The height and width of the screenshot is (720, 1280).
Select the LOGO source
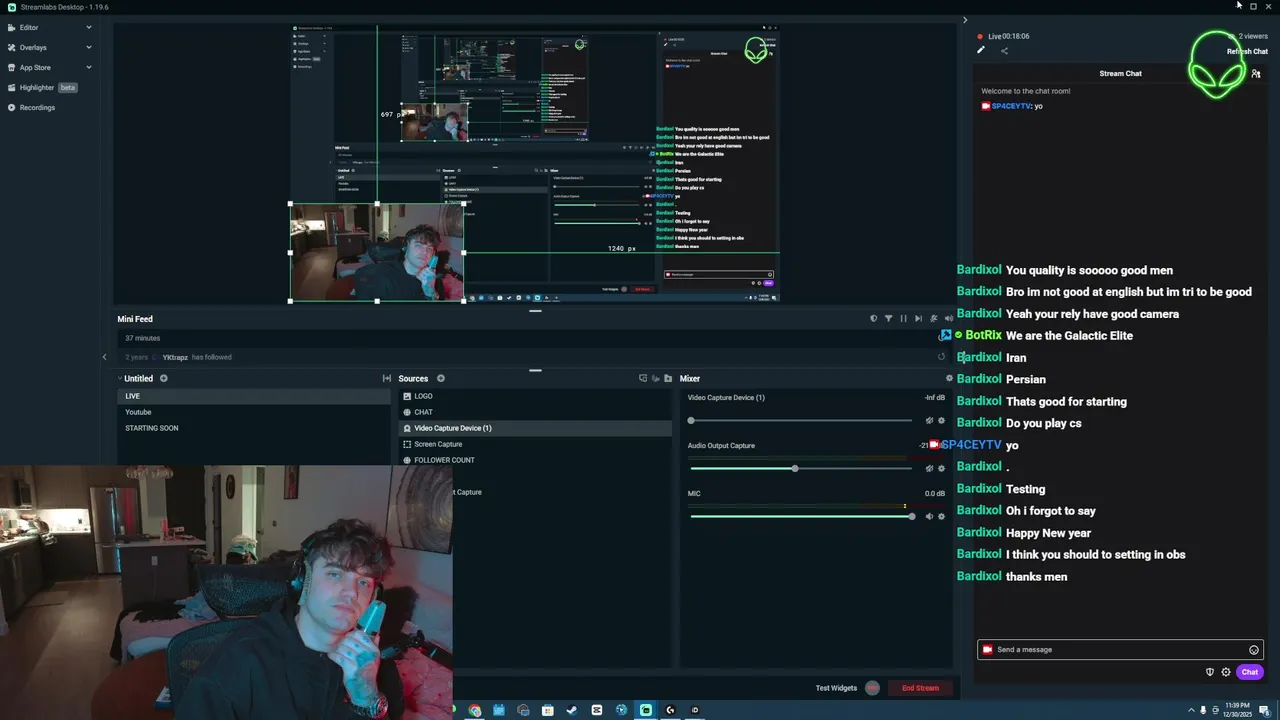coord(536,396)
